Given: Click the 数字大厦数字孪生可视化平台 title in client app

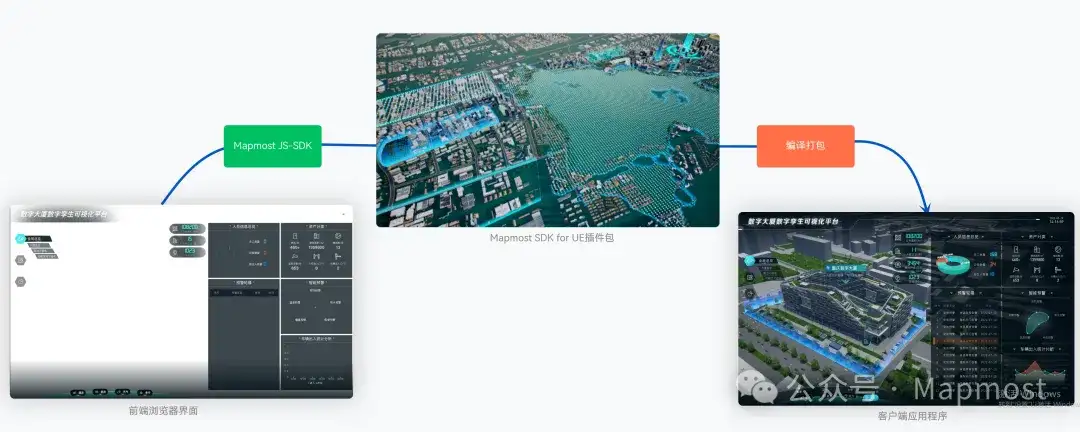Looking at the screenshot, I should tap(793, 222).
